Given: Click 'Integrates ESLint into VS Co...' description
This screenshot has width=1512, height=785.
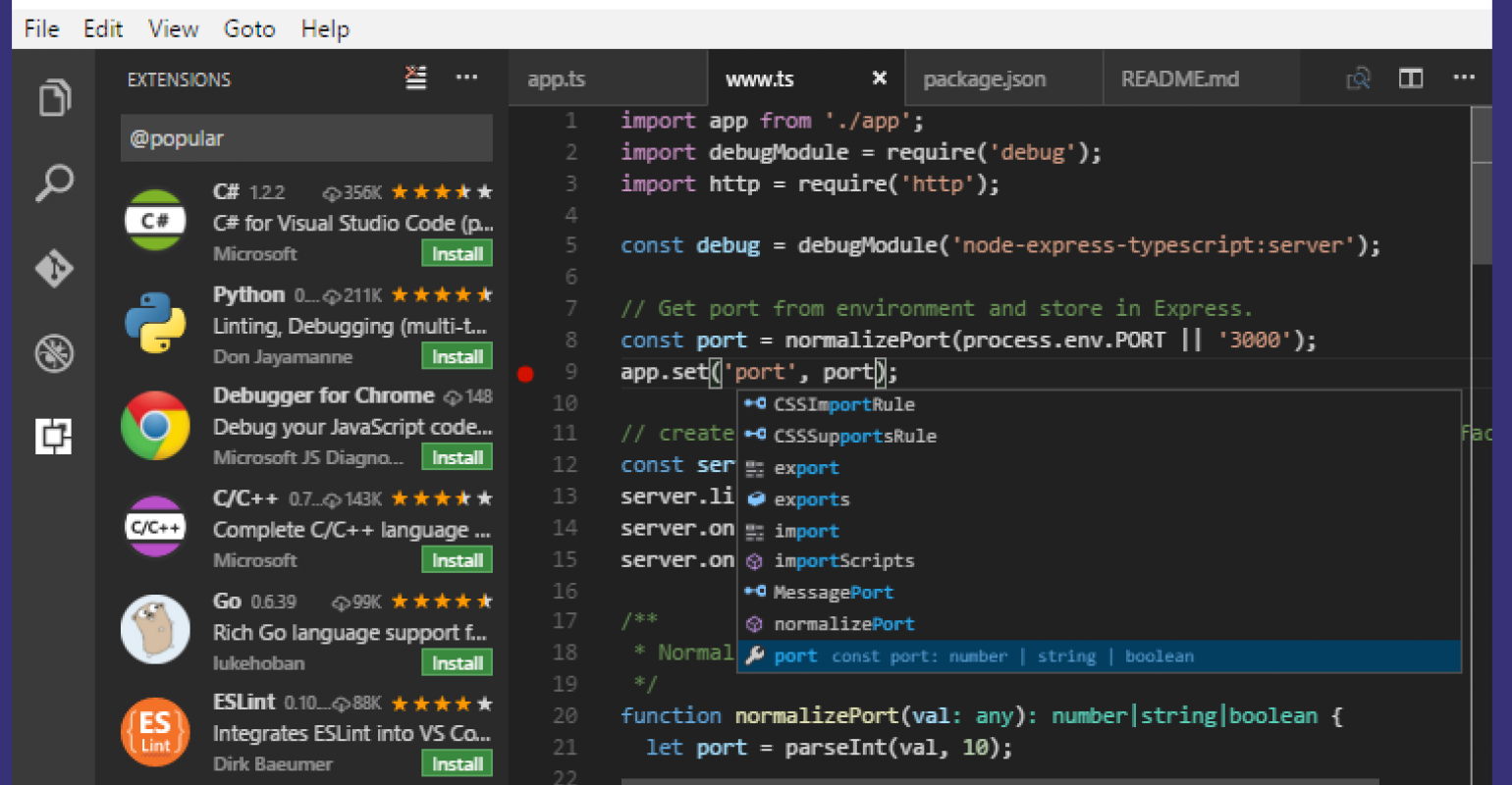Looking at the screenshot, I should pos(351,734).
